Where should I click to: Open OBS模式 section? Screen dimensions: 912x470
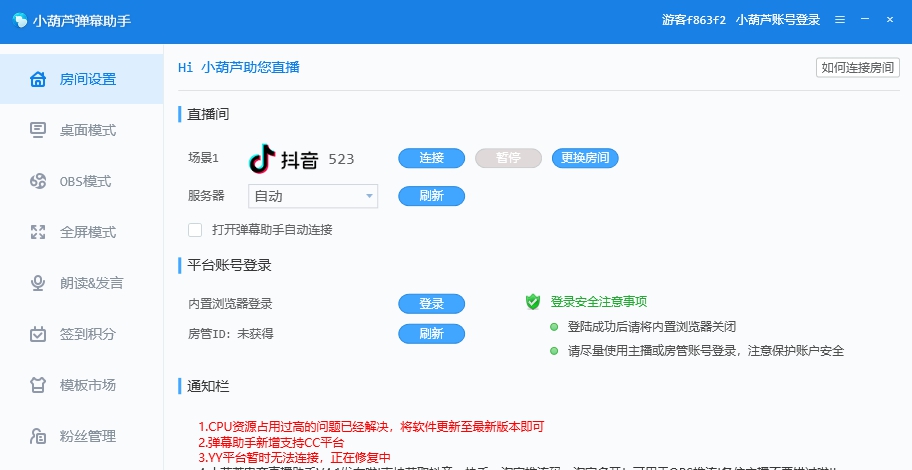(81, 181)
